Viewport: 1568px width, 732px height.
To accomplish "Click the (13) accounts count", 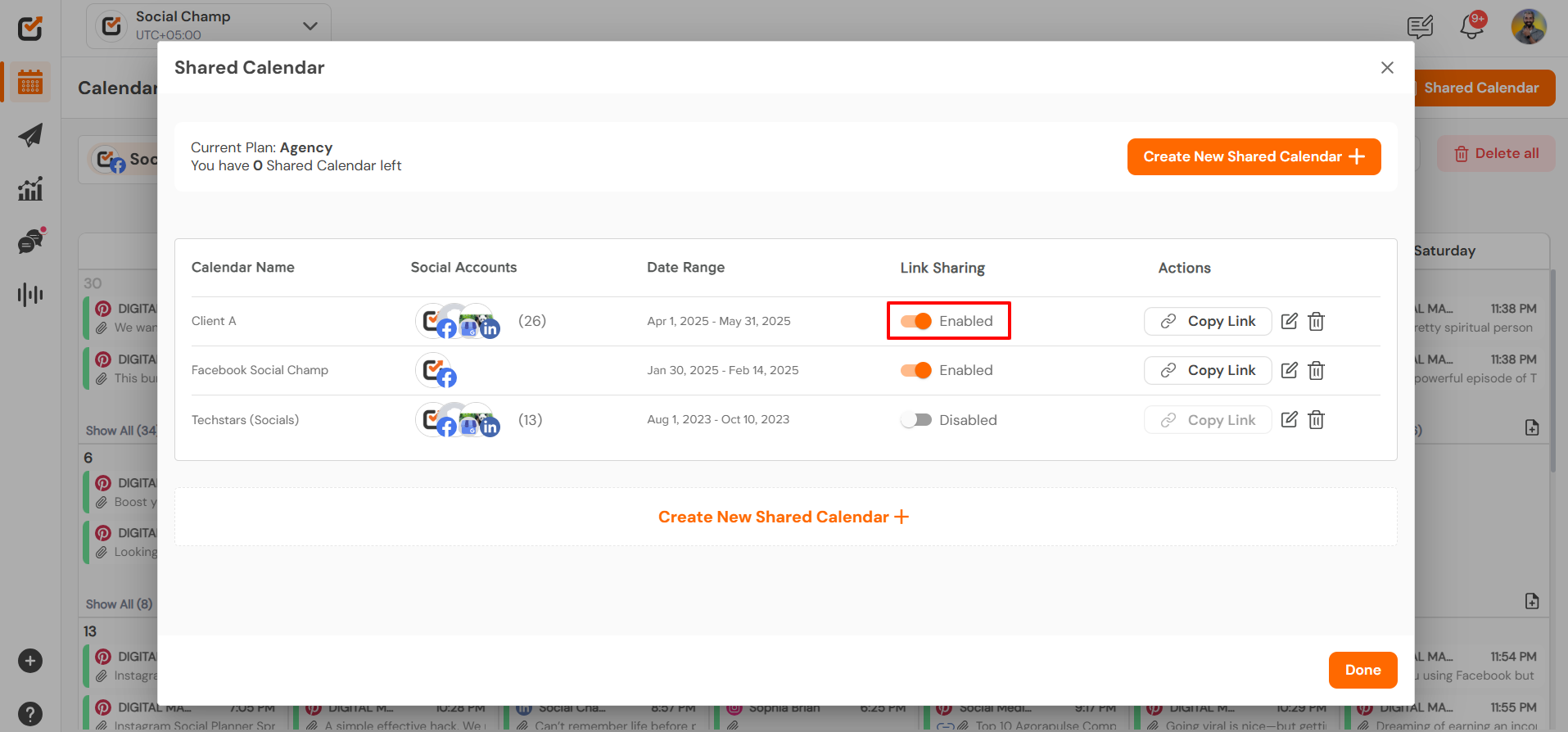I will 531,419.
